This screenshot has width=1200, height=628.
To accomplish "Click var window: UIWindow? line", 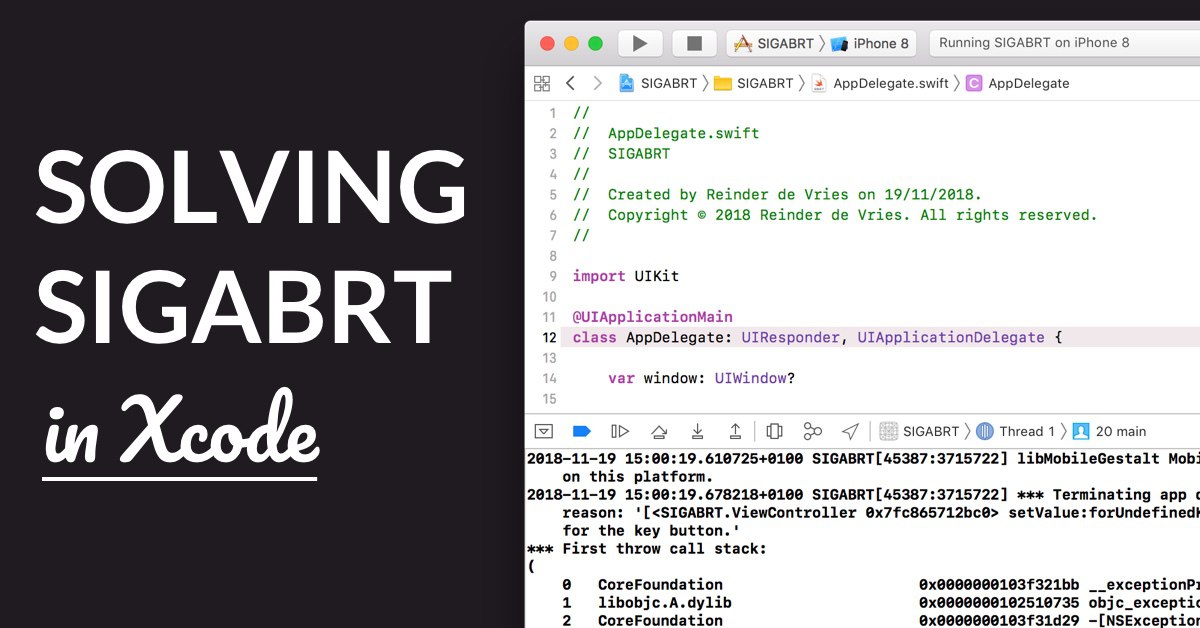I will coord(701,378).
